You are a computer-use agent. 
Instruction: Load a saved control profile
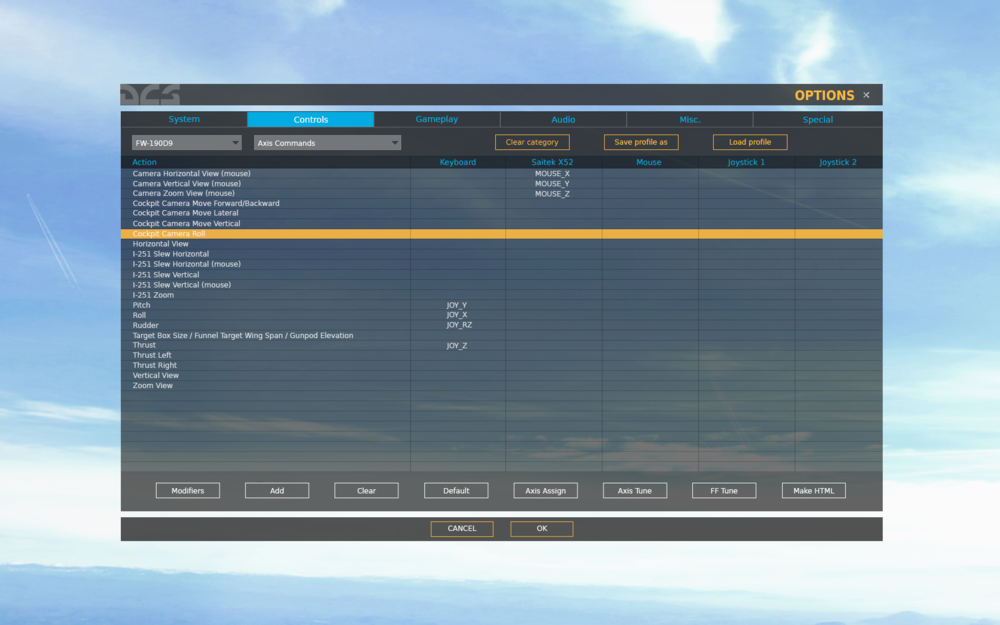click(x=749, y=142)
